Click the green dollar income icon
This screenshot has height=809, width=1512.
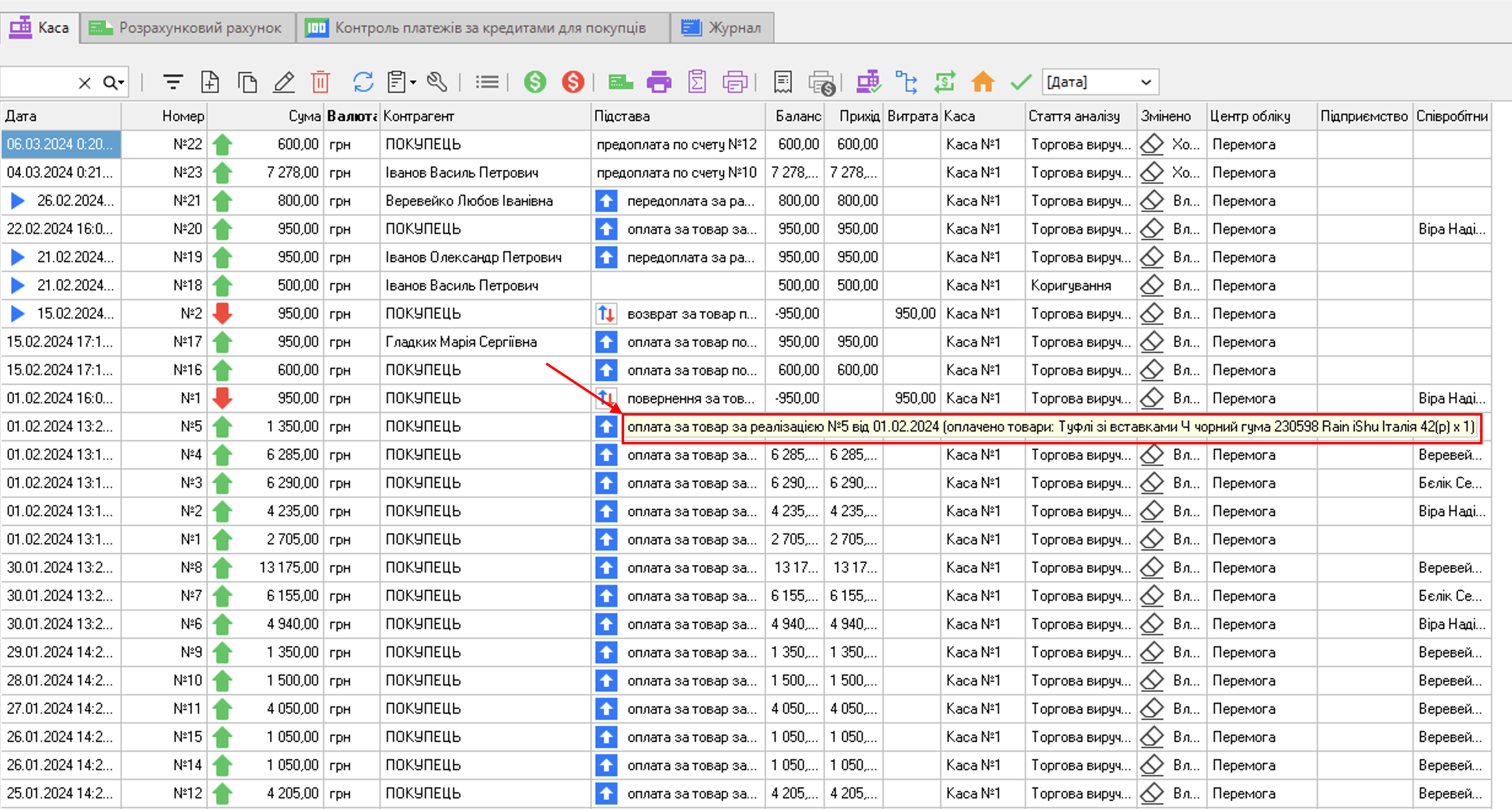click(x=535, y=82)
